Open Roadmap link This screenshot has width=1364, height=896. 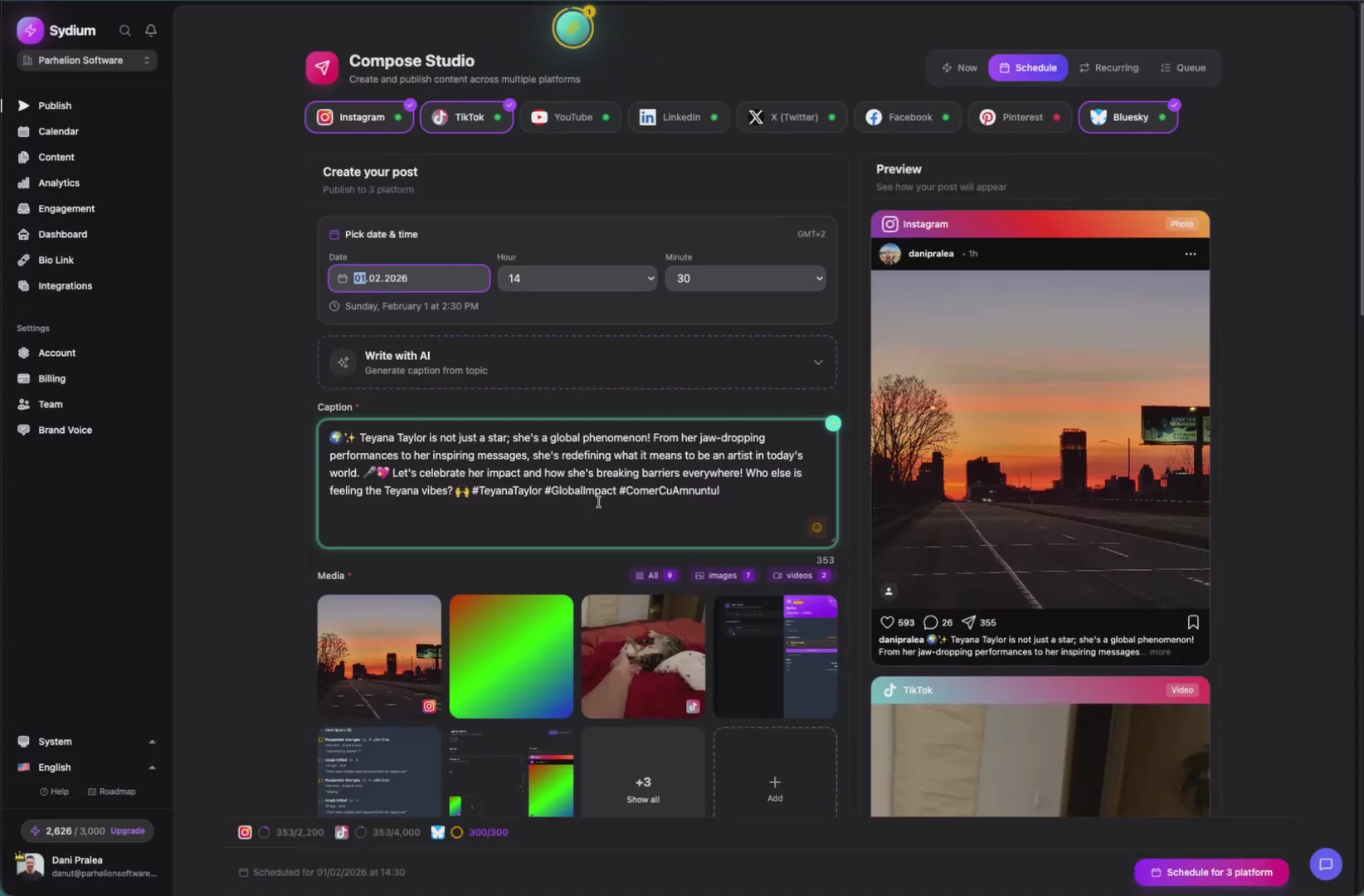coord(111,791)
